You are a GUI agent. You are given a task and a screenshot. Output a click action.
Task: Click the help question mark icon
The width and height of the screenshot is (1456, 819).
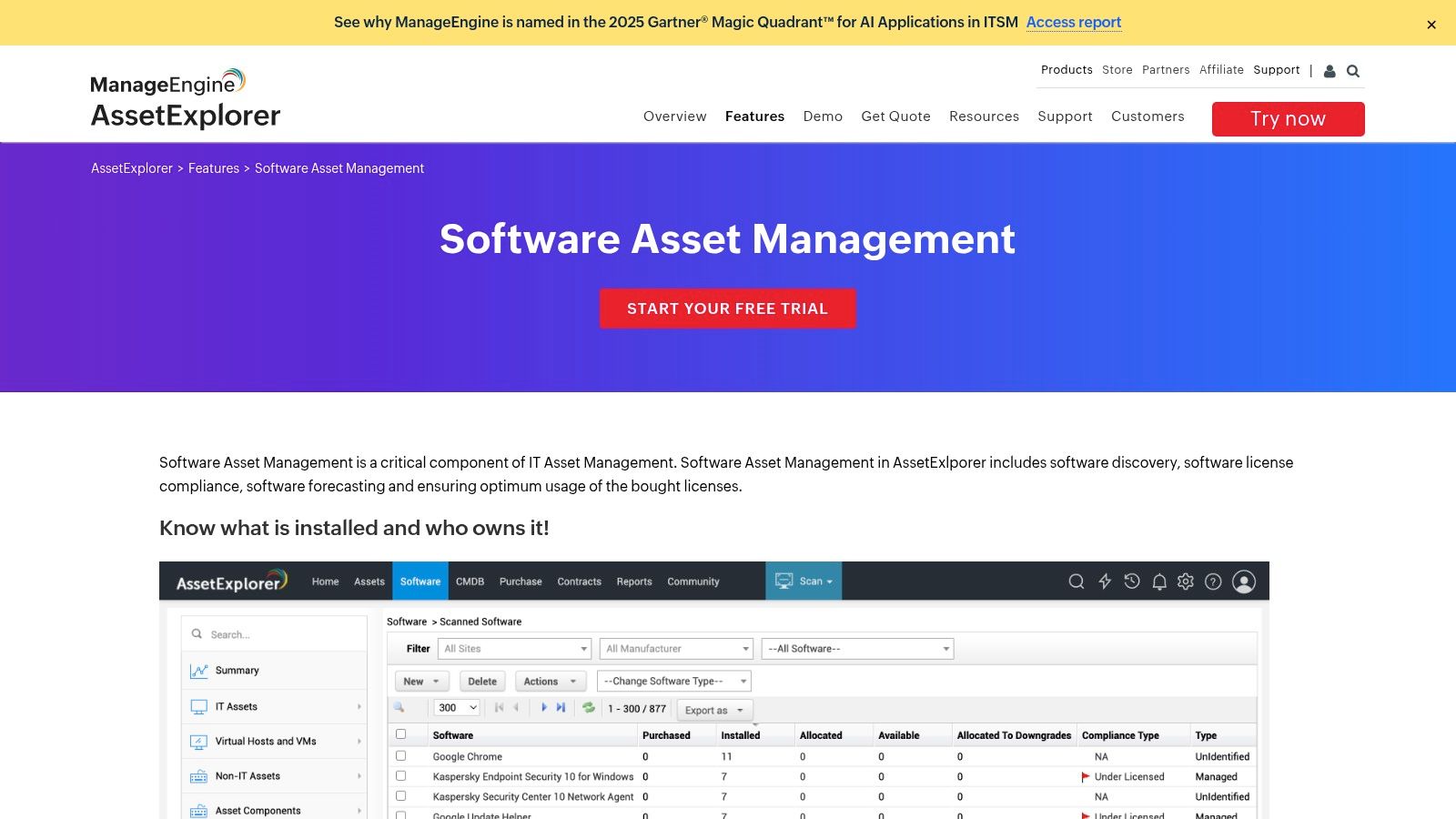tap(1213, 581)
